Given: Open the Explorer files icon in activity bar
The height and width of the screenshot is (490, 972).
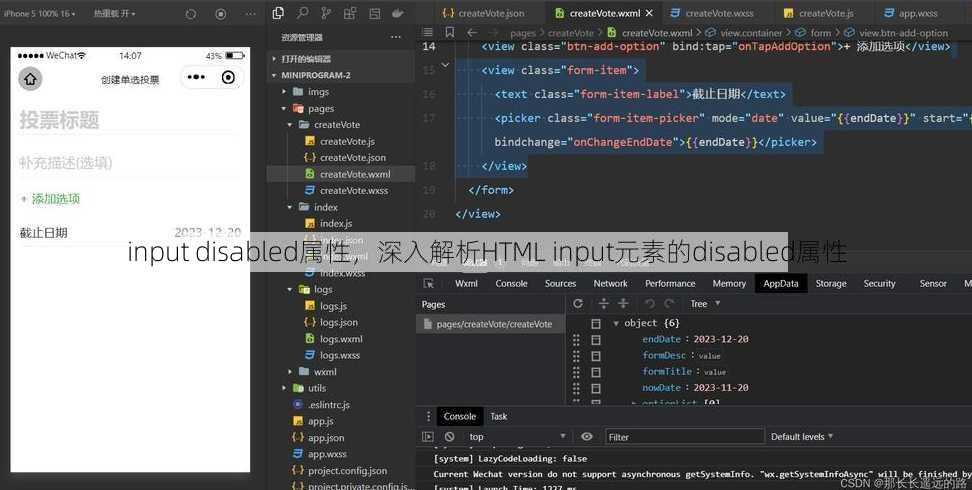Looking at the screenshot, I should [x=278, y=13].
